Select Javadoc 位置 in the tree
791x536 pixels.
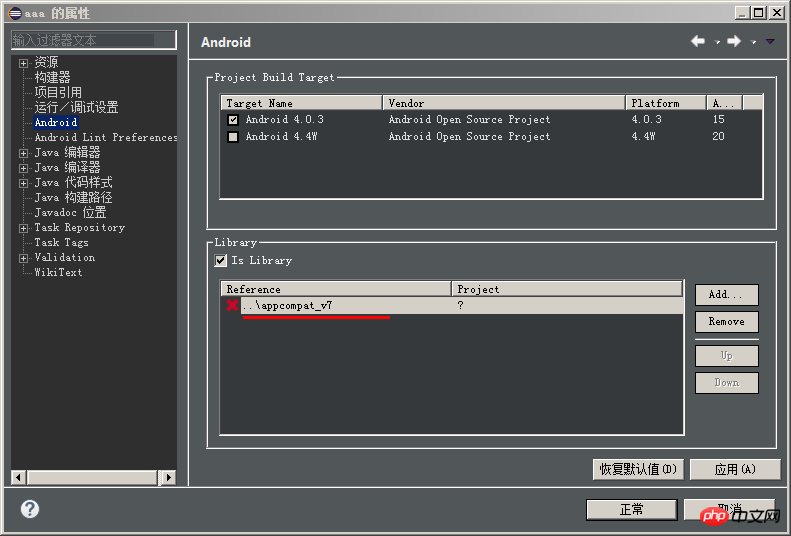click(70, 212)
